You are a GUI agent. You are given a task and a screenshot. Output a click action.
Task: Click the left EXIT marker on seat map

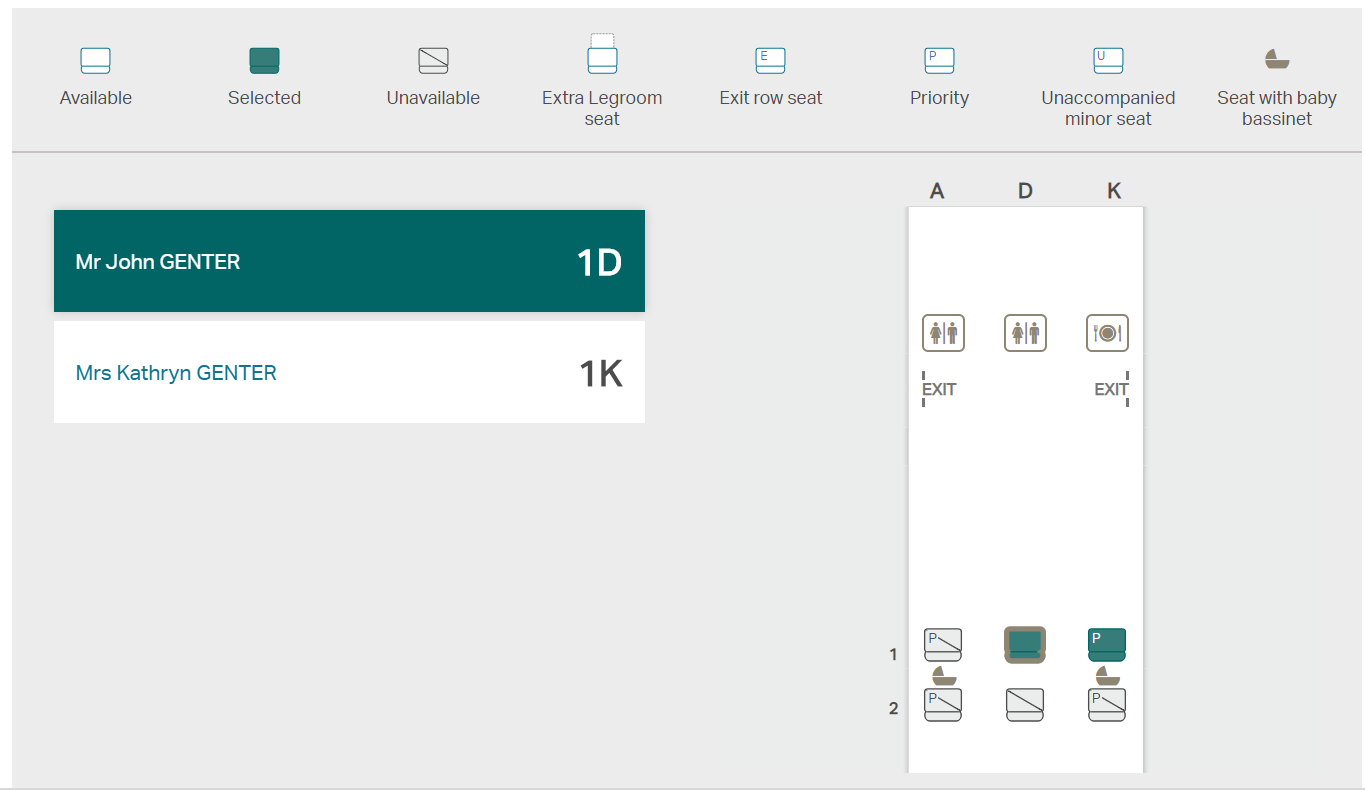pyautogui.click(x=938, y=389)
